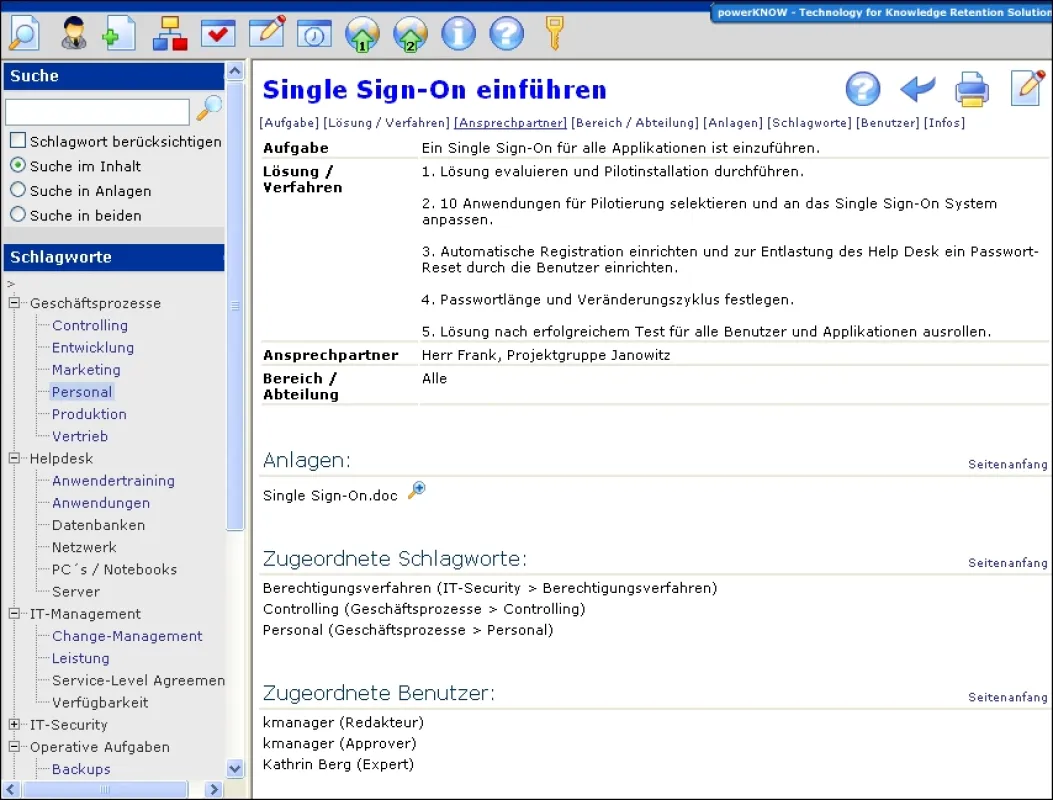Click sidebar horizontal scrollbar right arrow

point(214,789)
